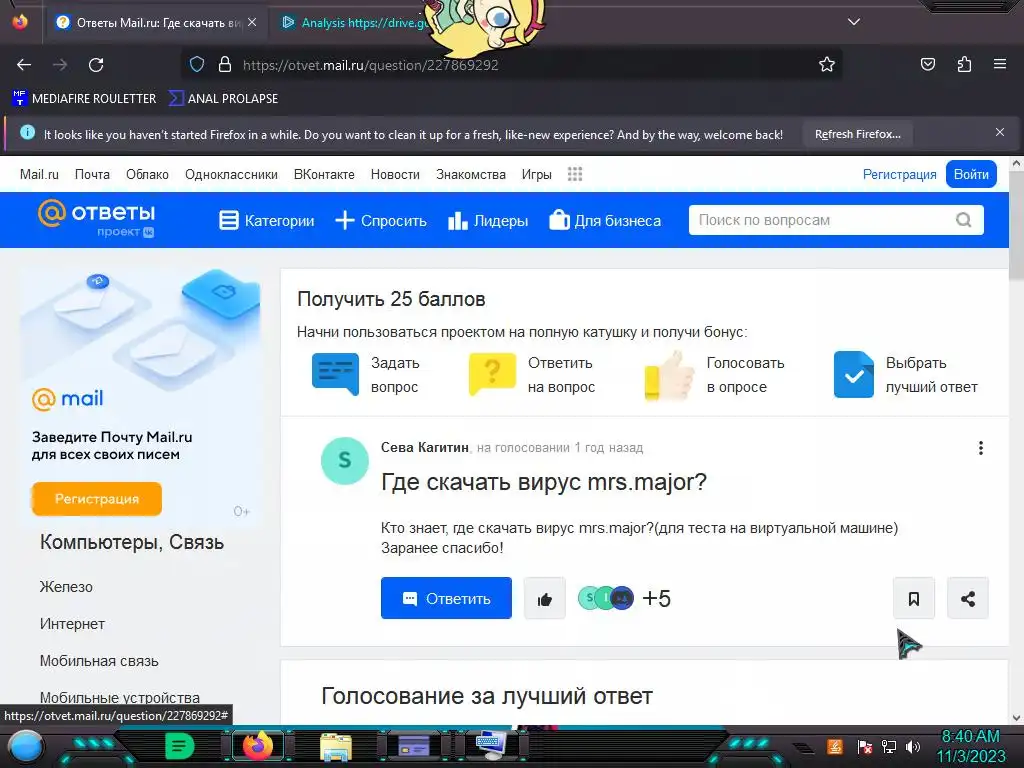The image size is (1024, 768).
Task: Show users who liked, the +5 avatars
Action: coord(624,598)
